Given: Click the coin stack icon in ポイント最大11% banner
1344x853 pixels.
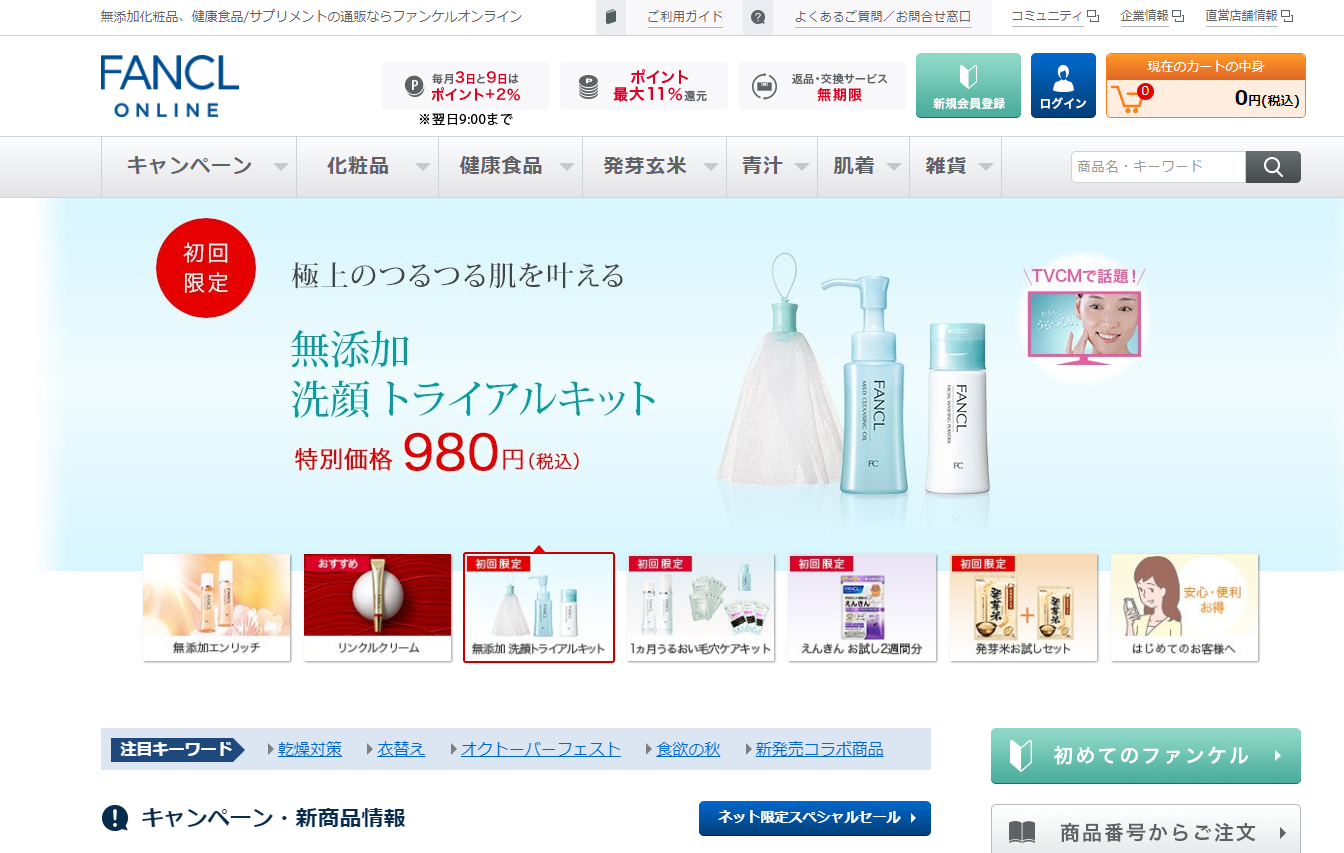Looking at the screenshot, I should 589,86.
